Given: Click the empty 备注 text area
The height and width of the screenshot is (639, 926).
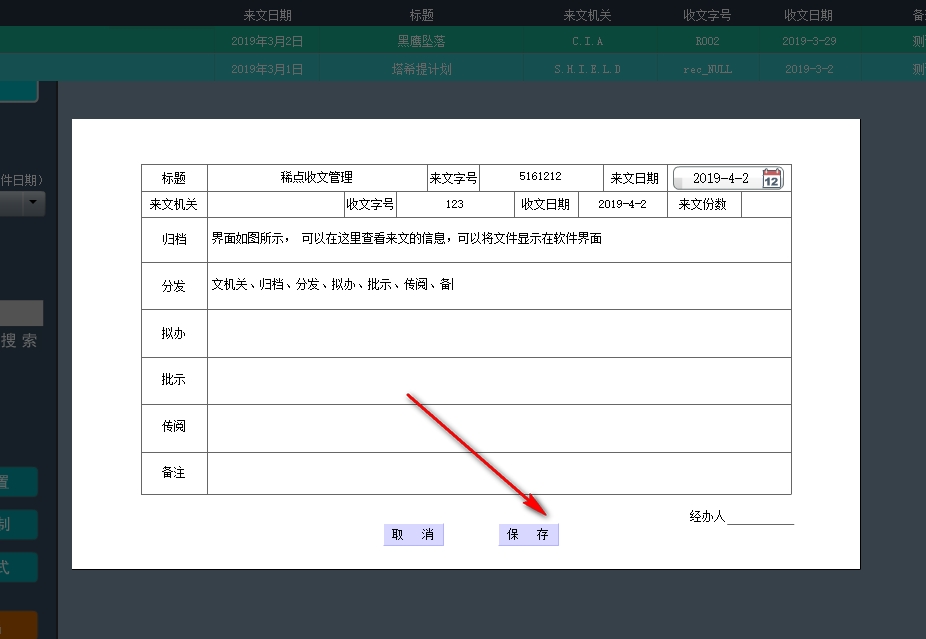Looking at the screenshot, I should [498, 473].
